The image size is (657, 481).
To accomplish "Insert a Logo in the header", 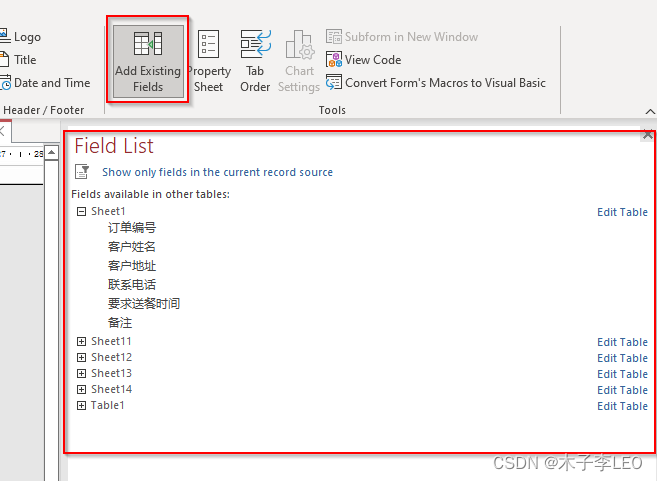I will 21,37.
